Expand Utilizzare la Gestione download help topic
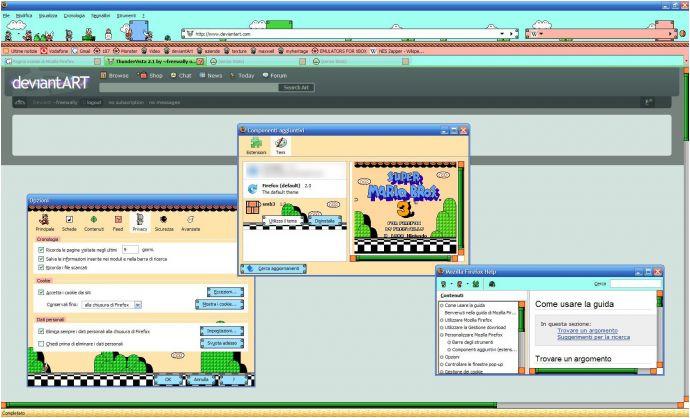Screen dimensions: 690x418 pos(441,327)
